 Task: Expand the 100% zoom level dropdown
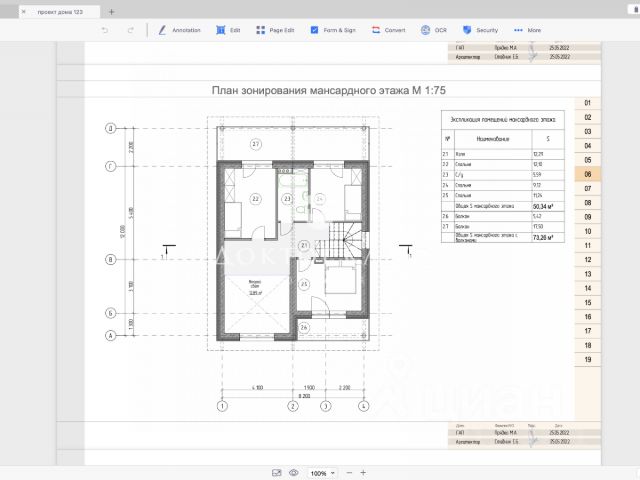321,472
